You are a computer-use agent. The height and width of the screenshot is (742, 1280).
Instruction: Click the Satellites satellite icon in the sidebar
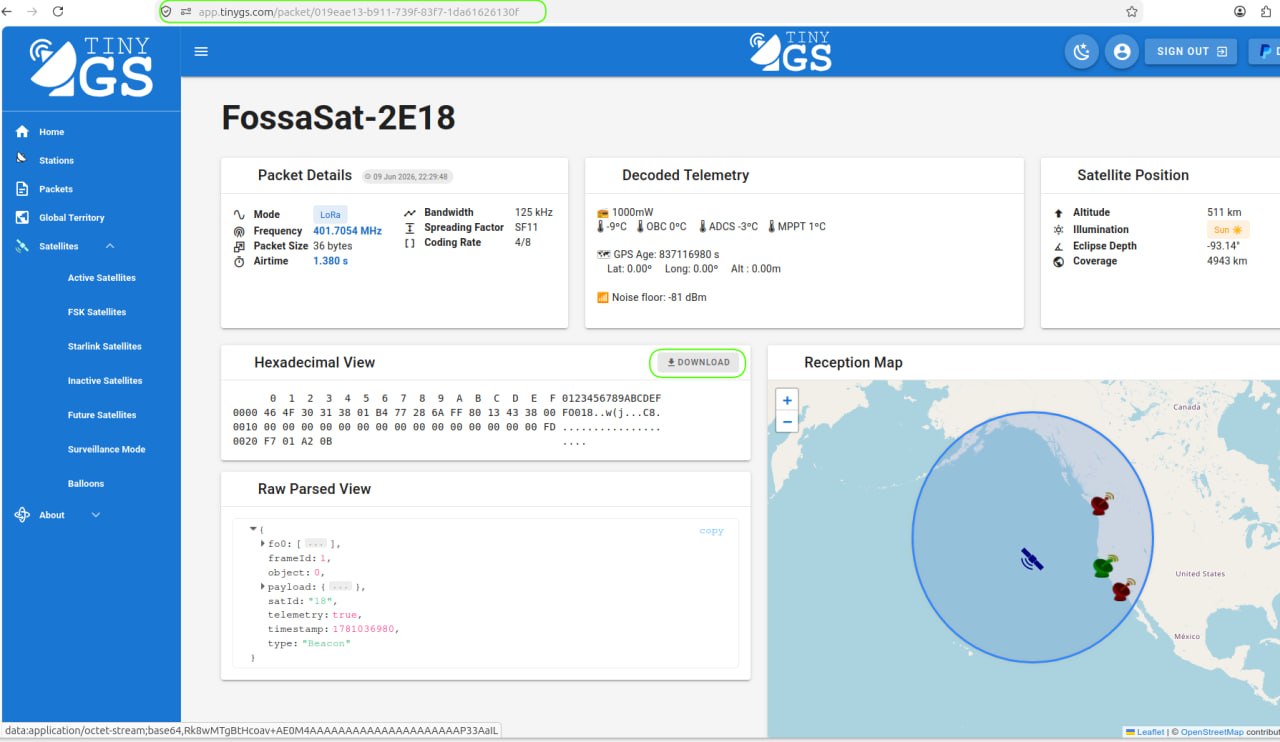[x=22, y=246]
